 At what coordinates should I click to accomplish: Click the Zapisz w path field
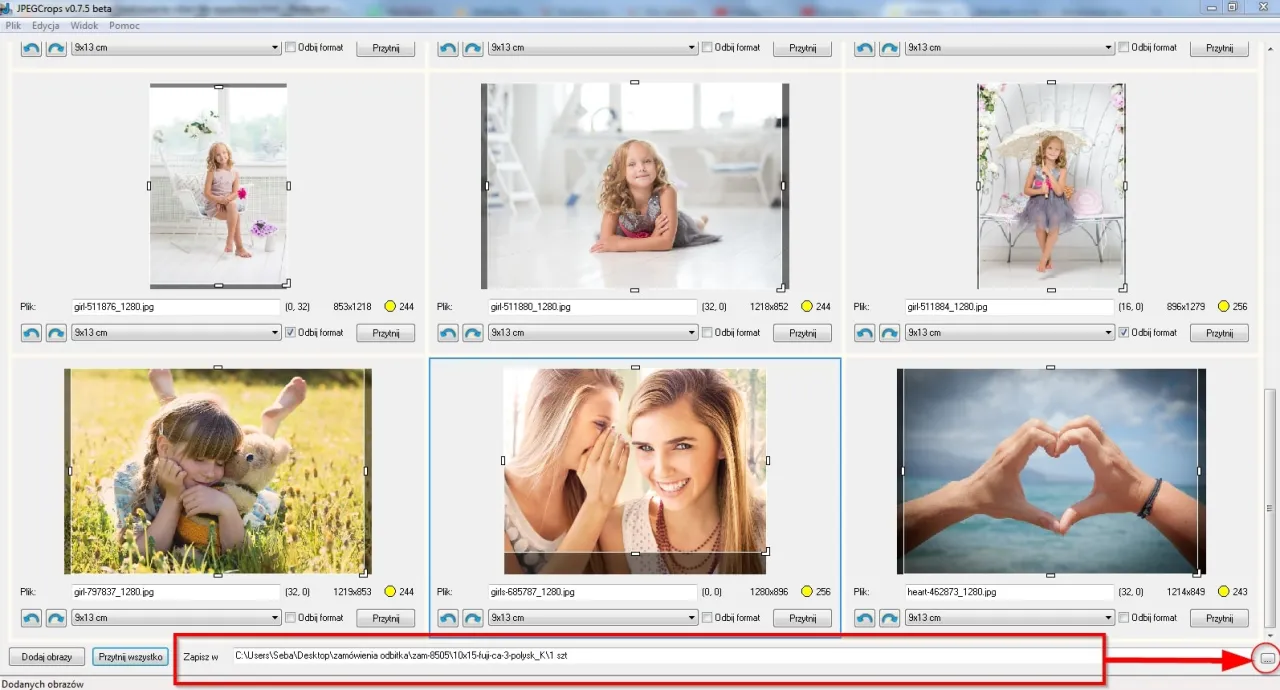[x=660, y=656]
